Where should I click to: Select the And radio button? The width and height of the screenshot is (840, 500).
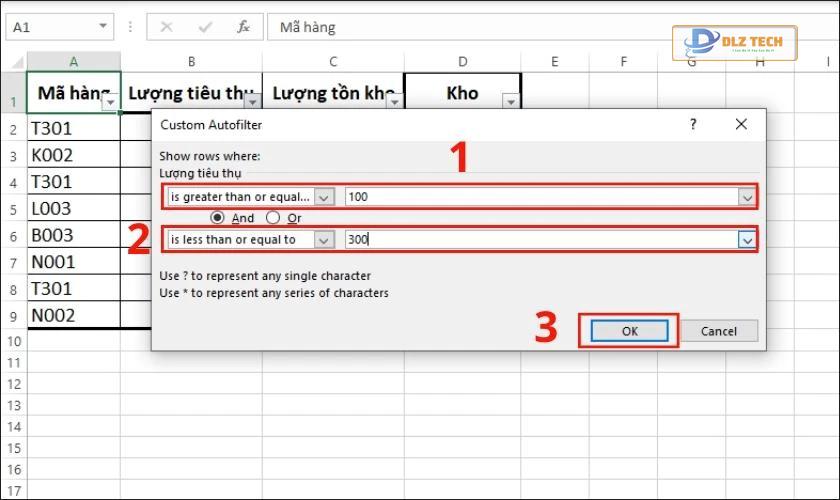218,218
